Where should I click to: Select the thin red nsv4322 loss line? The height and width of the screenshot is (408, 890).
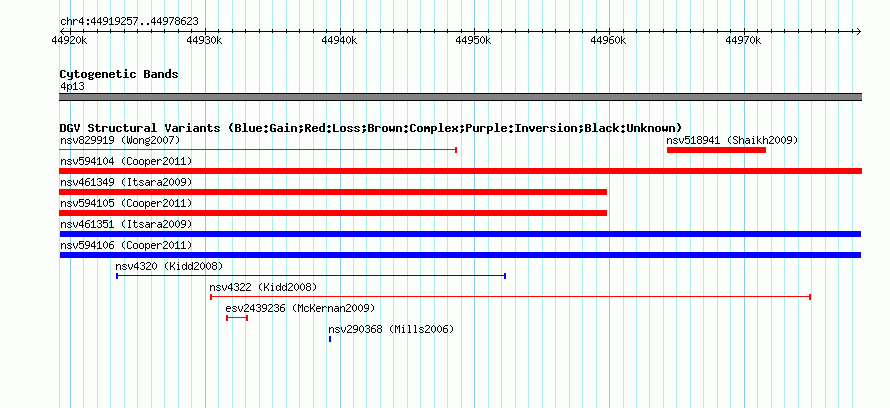[511, 297]
